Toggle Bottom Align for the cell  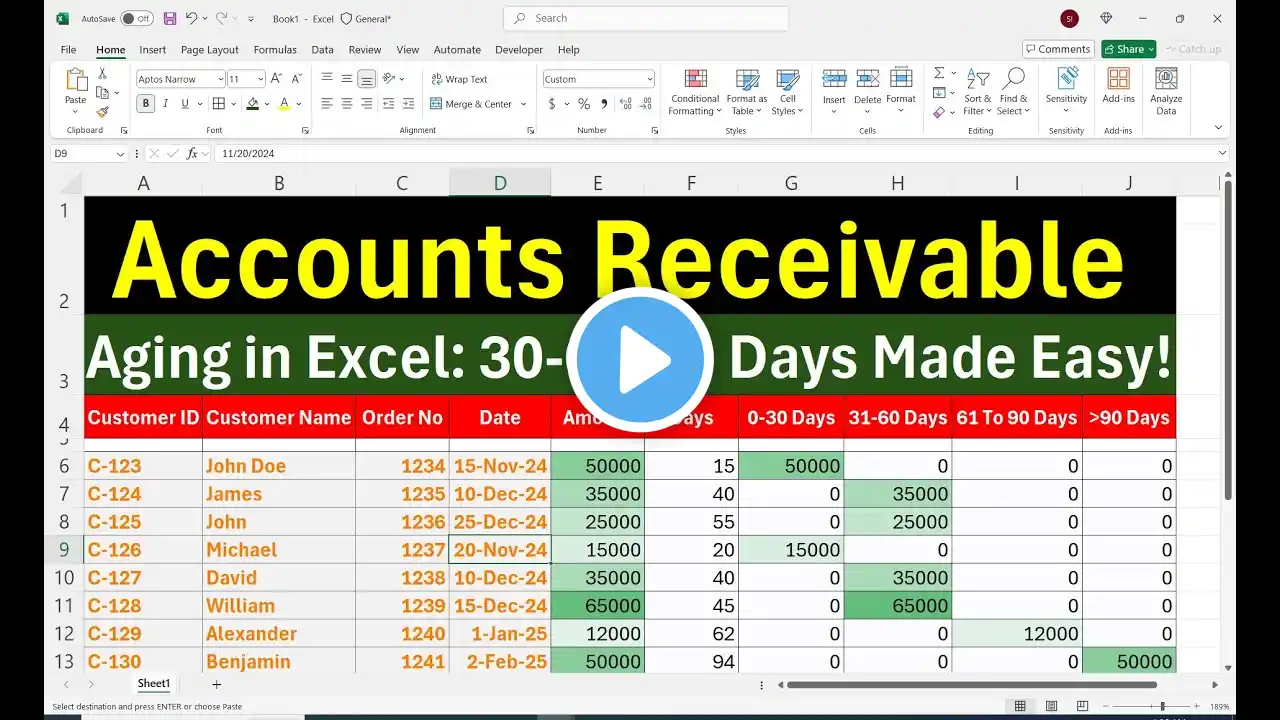tap(367, 79)
